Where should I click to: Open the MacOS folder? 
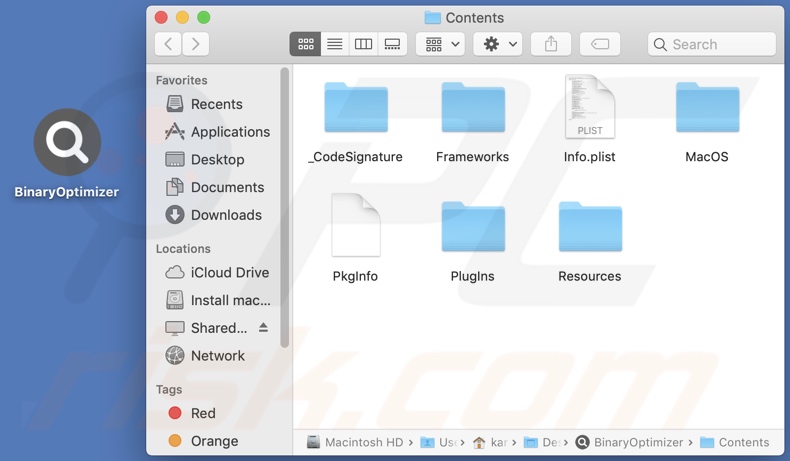tap(706, 108)
